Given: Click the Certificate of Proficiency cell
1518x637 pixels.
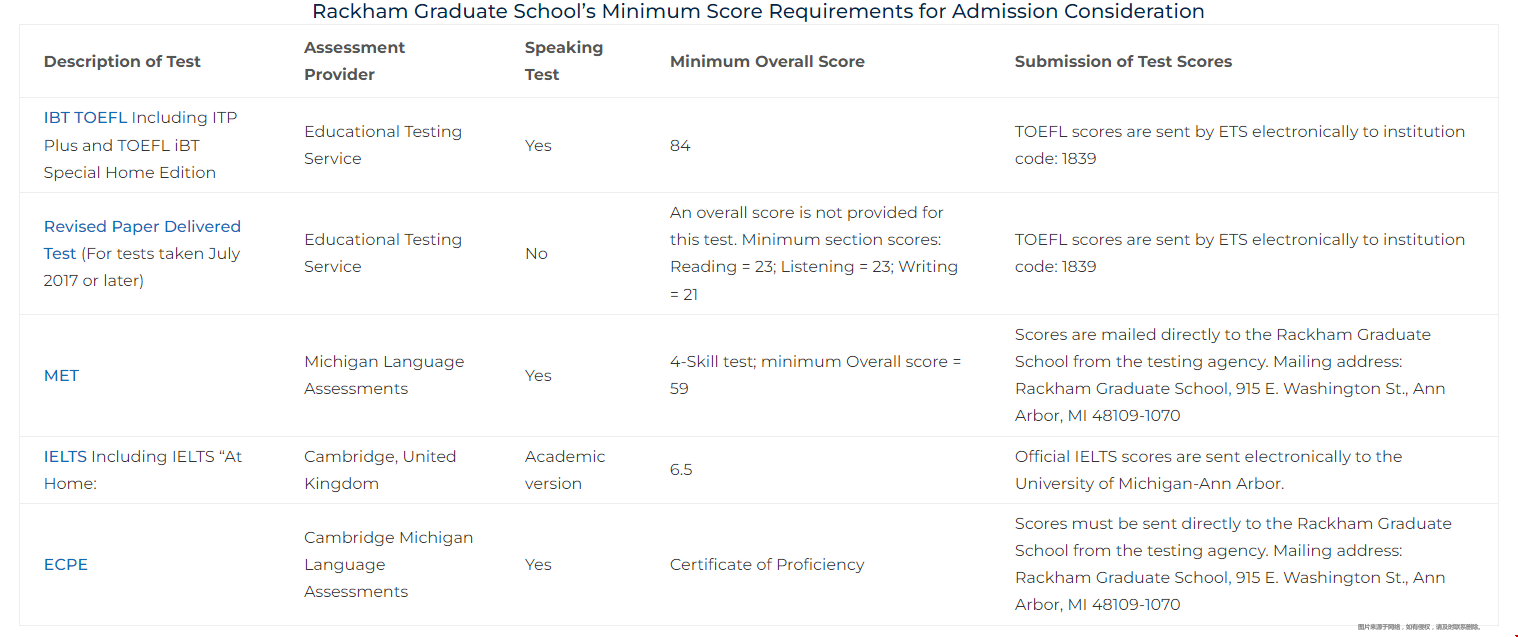Looking at the screenshot, I should tap(767, 565).
